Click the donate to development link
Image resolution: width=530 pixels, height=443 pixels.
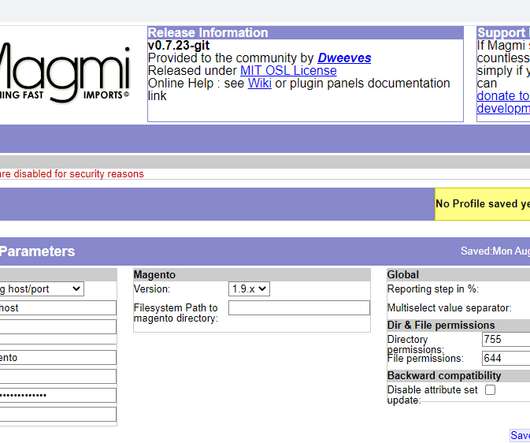(503, 102)
